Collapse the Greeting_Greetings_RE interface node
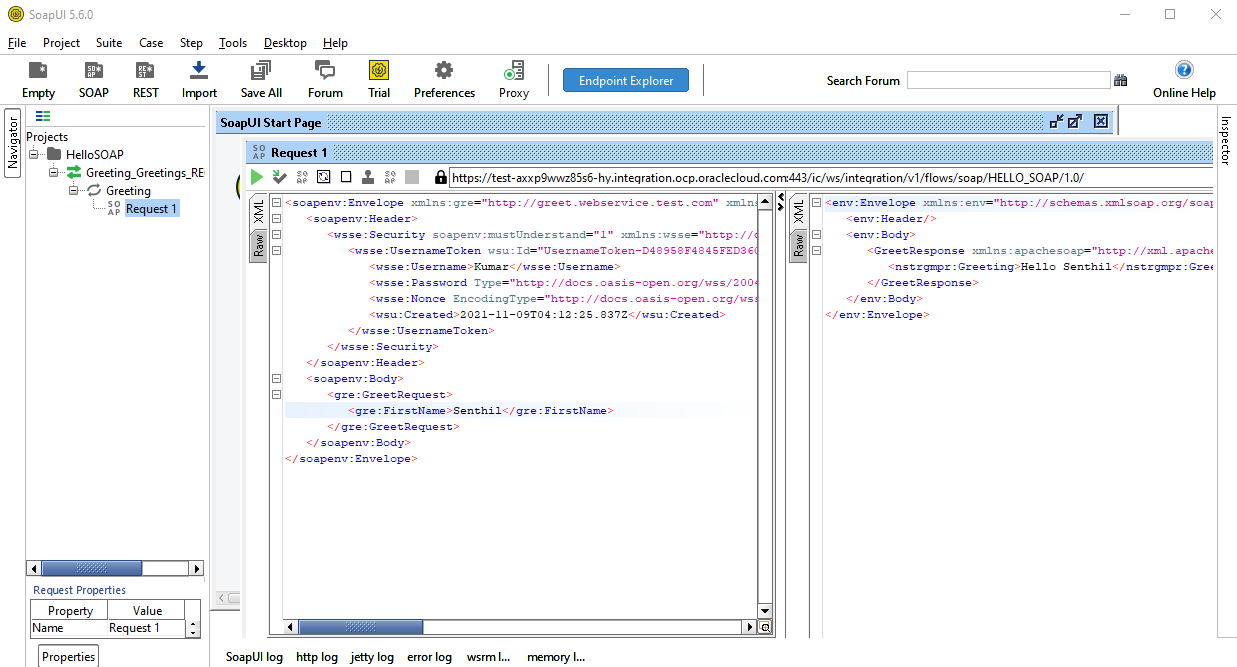 click(54, 173)
